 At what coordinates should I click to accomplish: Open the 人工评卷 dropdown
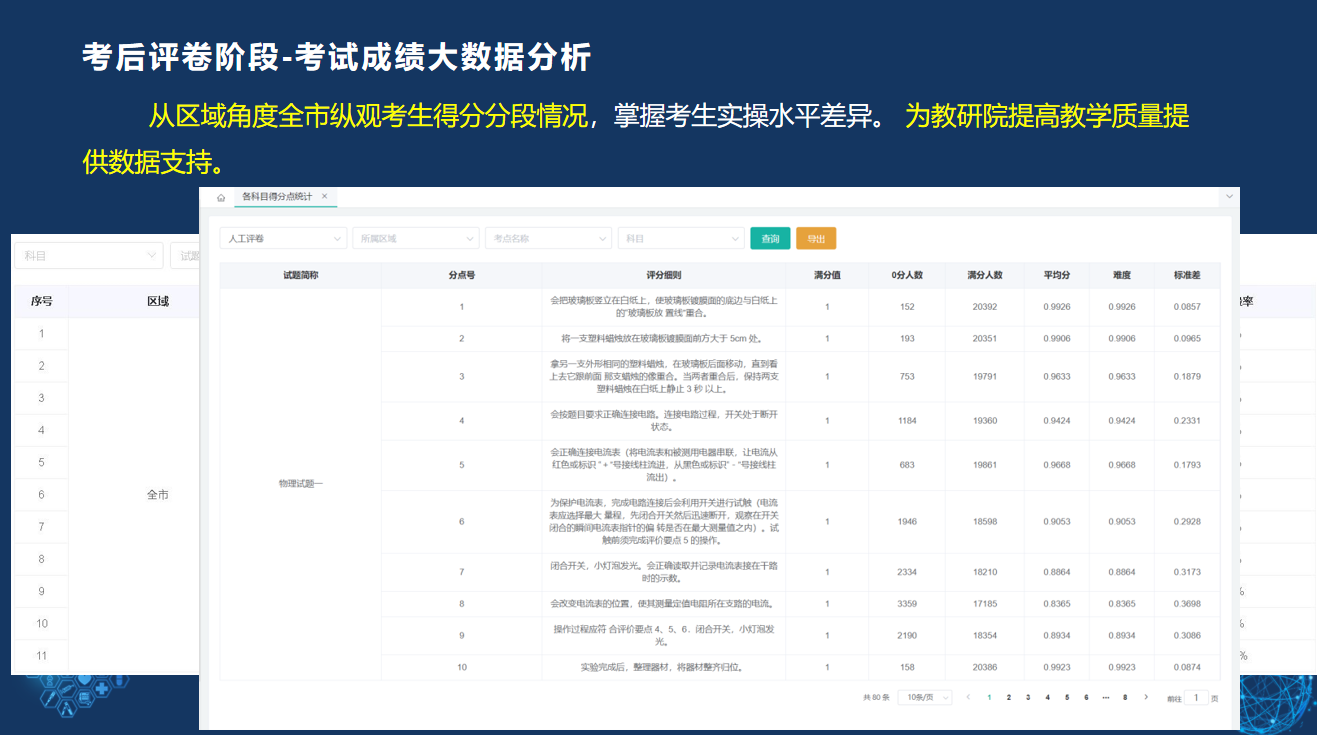coord(283,239)
